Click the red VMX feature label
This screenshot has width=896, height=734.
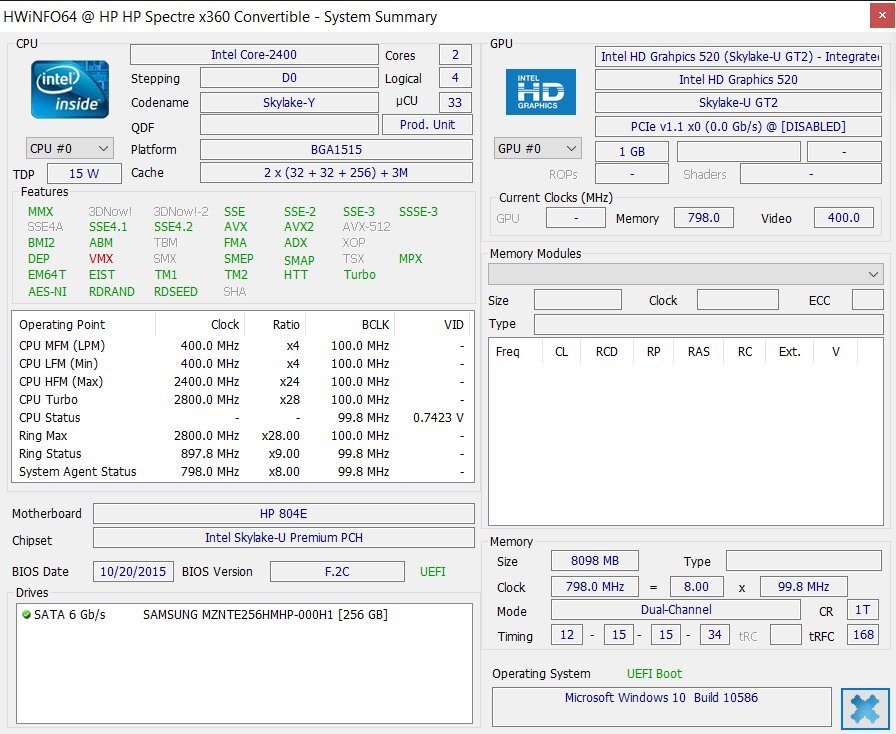(101, 259)
